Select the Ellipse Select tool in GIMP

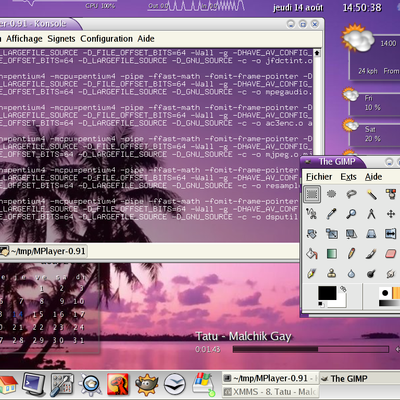331,194
